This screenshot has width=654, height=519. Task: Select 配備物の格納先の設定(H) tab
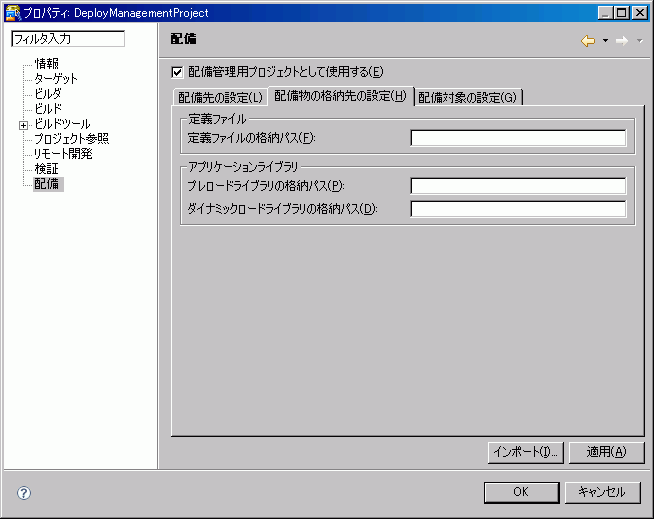click(x=341, y=96)
